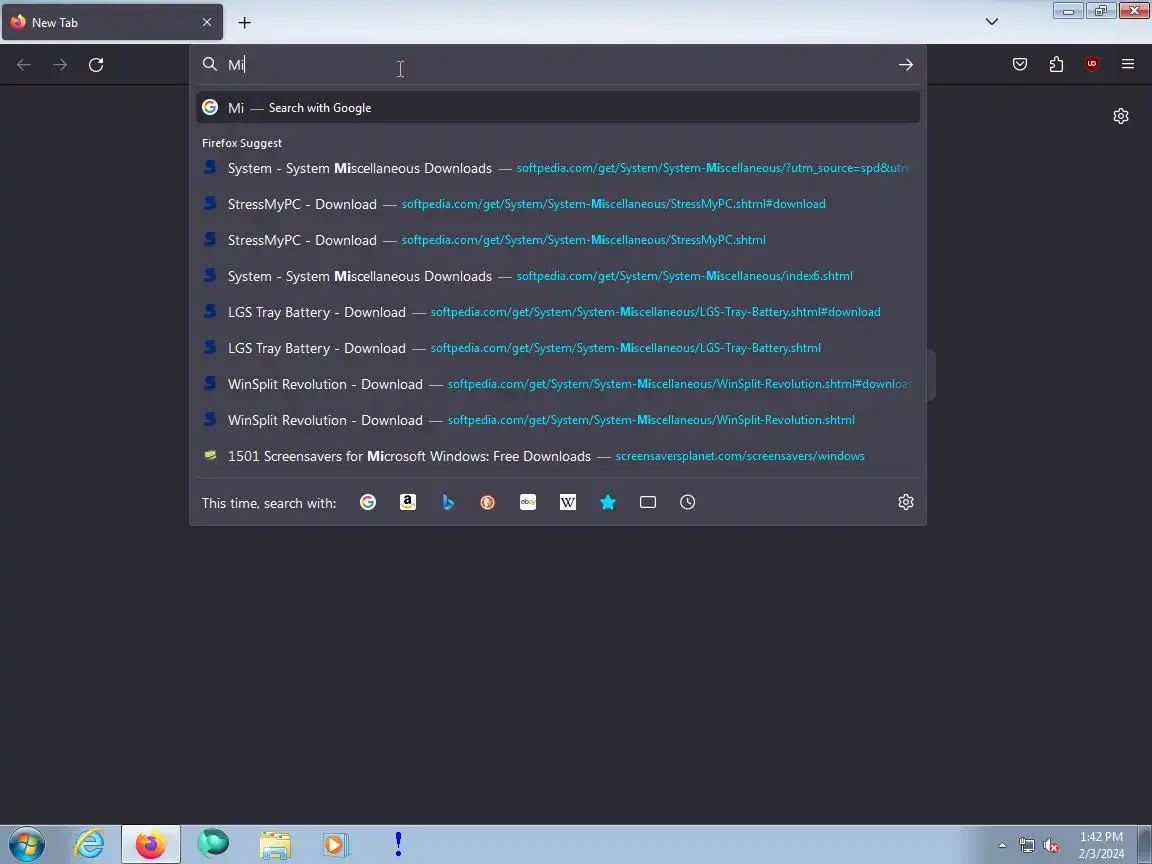Open the Windows Start menu
Viewport: 1152px width, 864px height.
pos(26,845)
